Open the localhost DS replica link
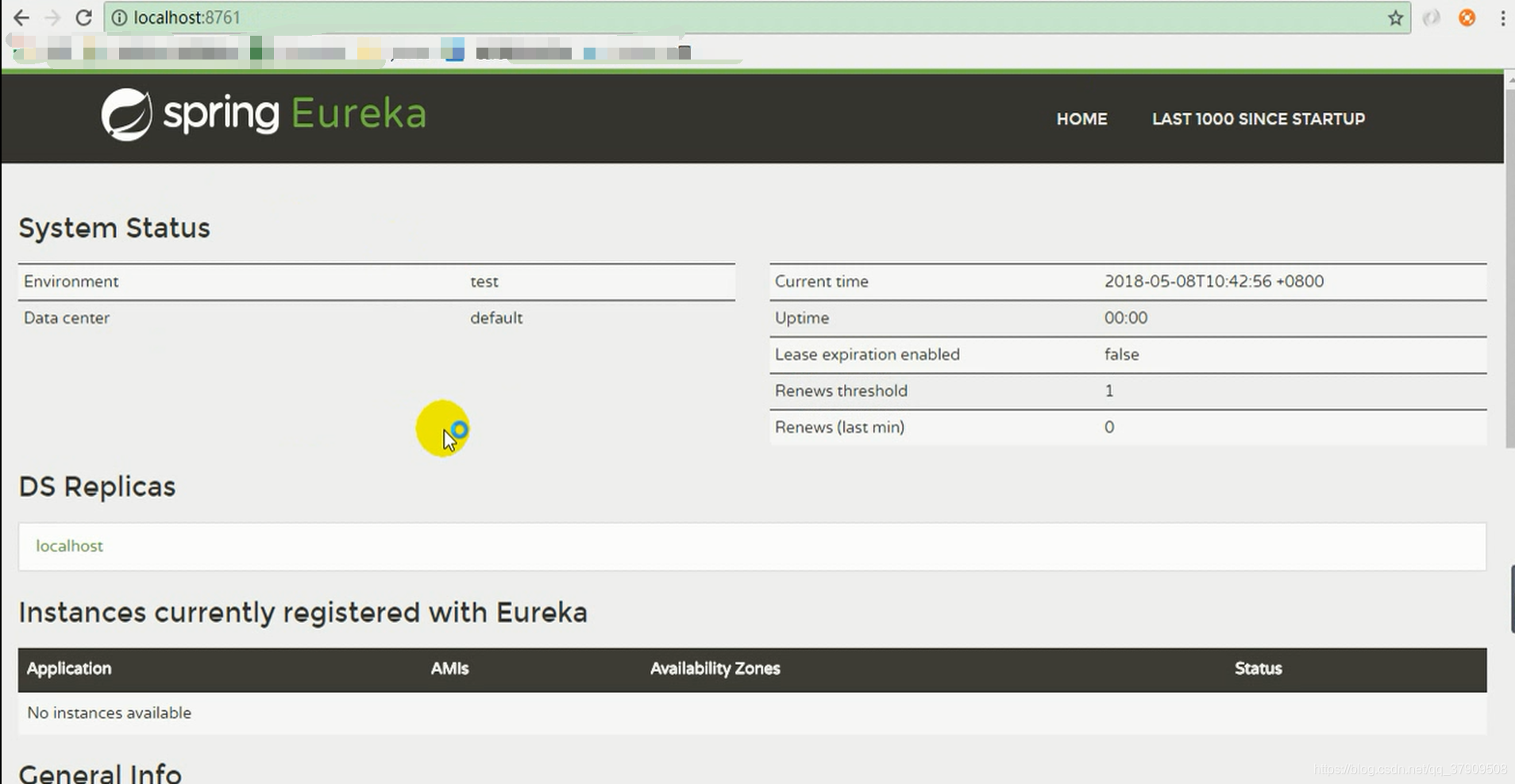Viewport: 1515px width, 784px height. click(x=70, y=546)
